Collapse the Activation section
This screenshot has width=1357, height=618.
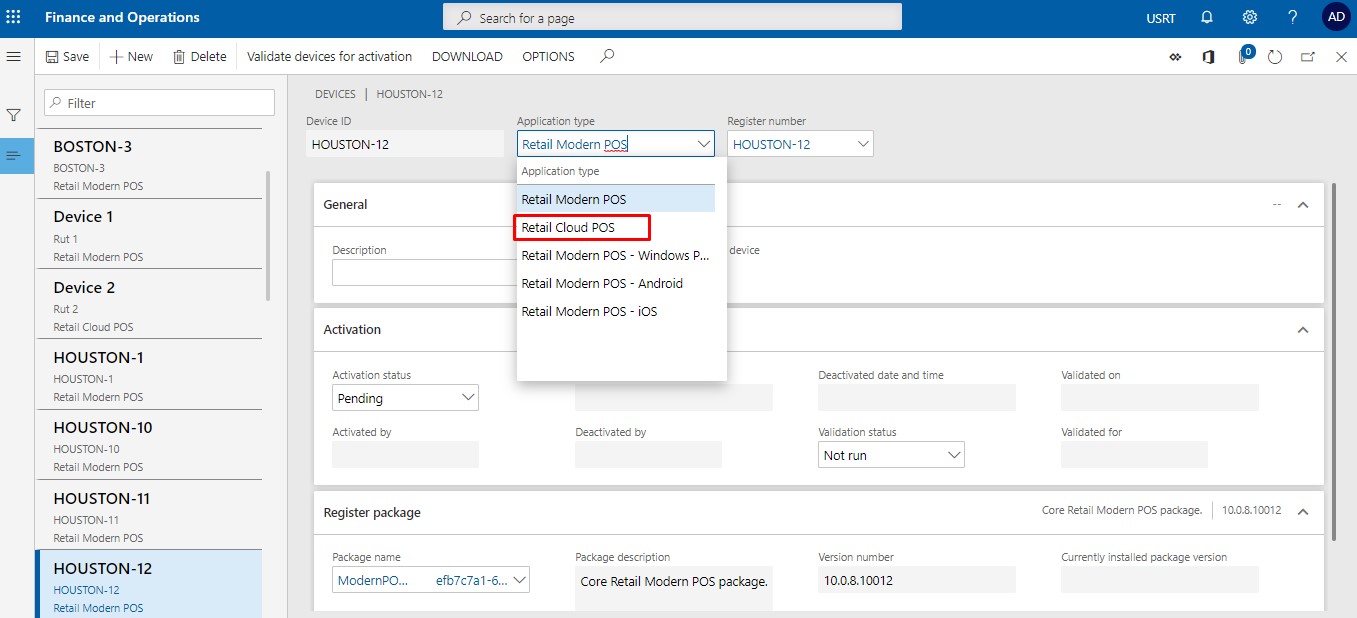tap(1302, 329)
